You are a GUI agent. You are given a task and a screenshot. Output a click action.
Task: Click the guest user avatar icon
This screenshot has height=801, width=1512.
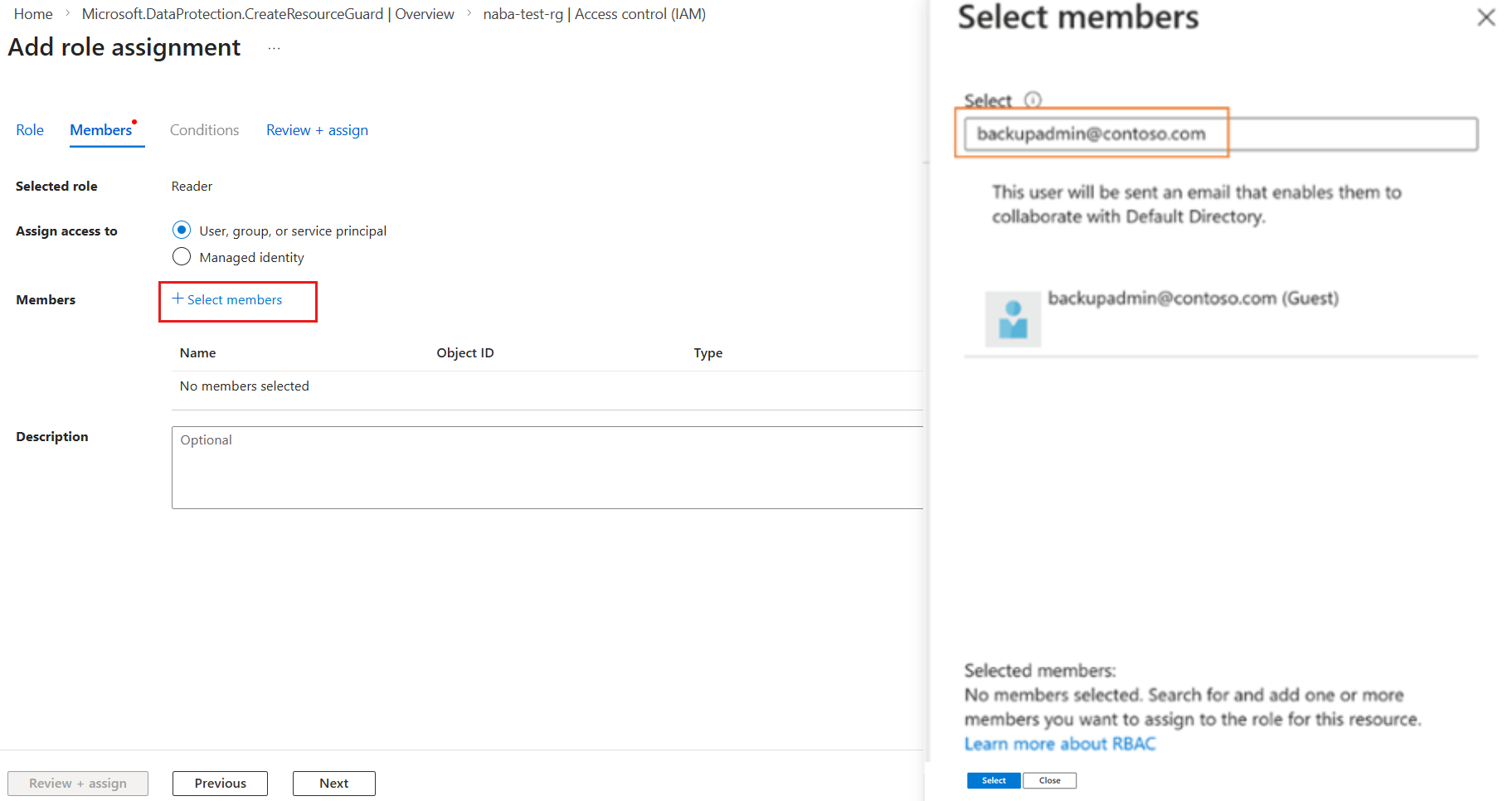coord(1013,319)
